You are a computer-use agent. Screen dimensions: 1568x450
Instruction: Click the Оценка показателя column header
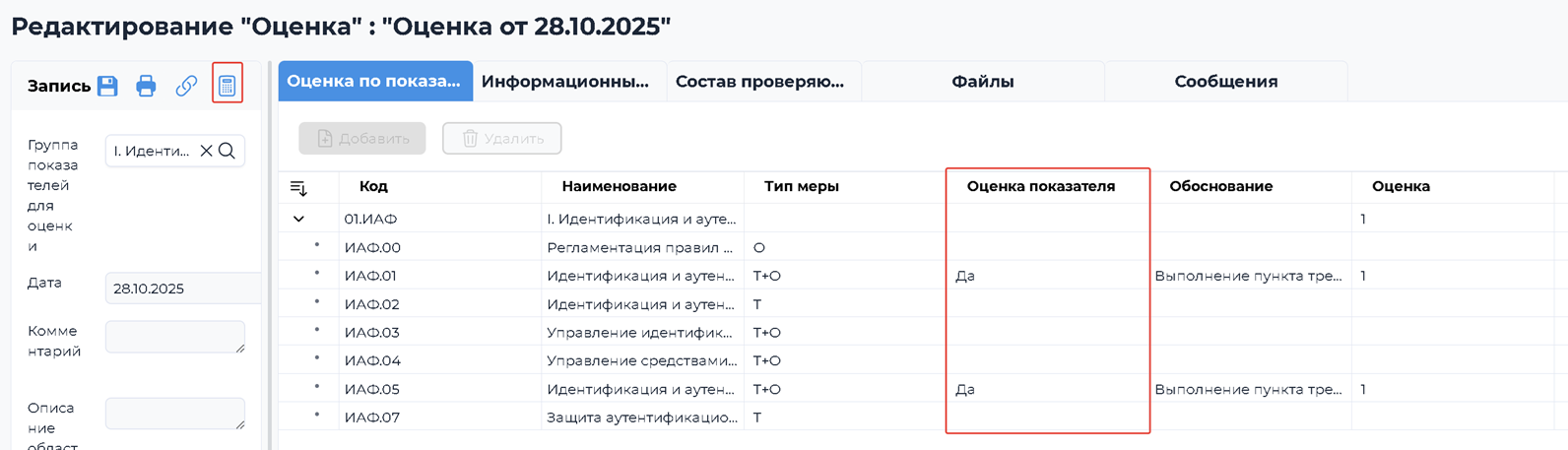(x=1041, y=186)
